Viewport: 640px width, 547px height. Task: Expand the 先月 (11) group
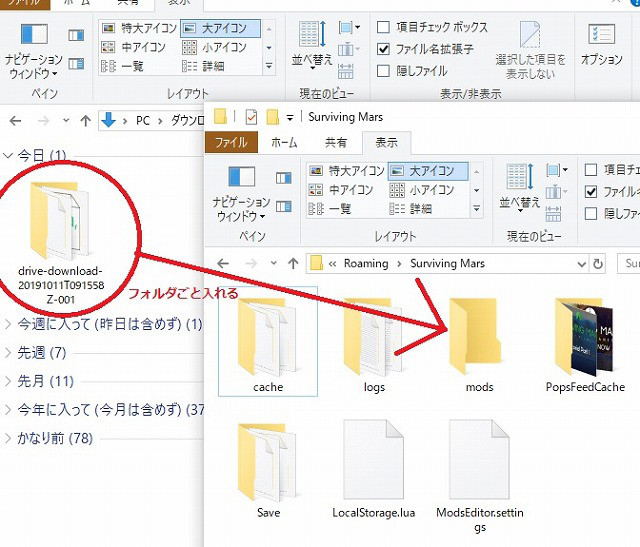[8, 381]
